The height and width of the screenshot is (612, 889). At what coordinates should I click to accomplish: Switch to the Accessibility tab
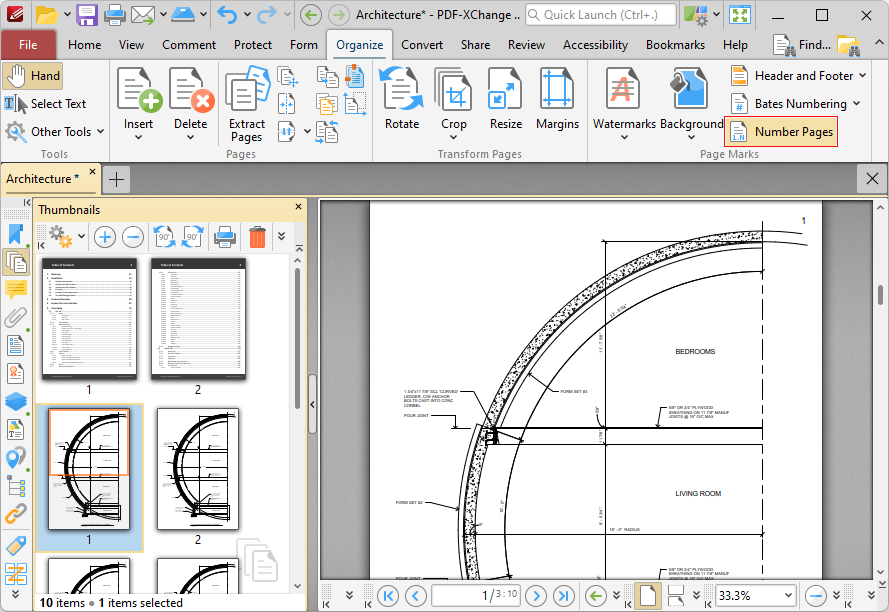tap(595, 45)
